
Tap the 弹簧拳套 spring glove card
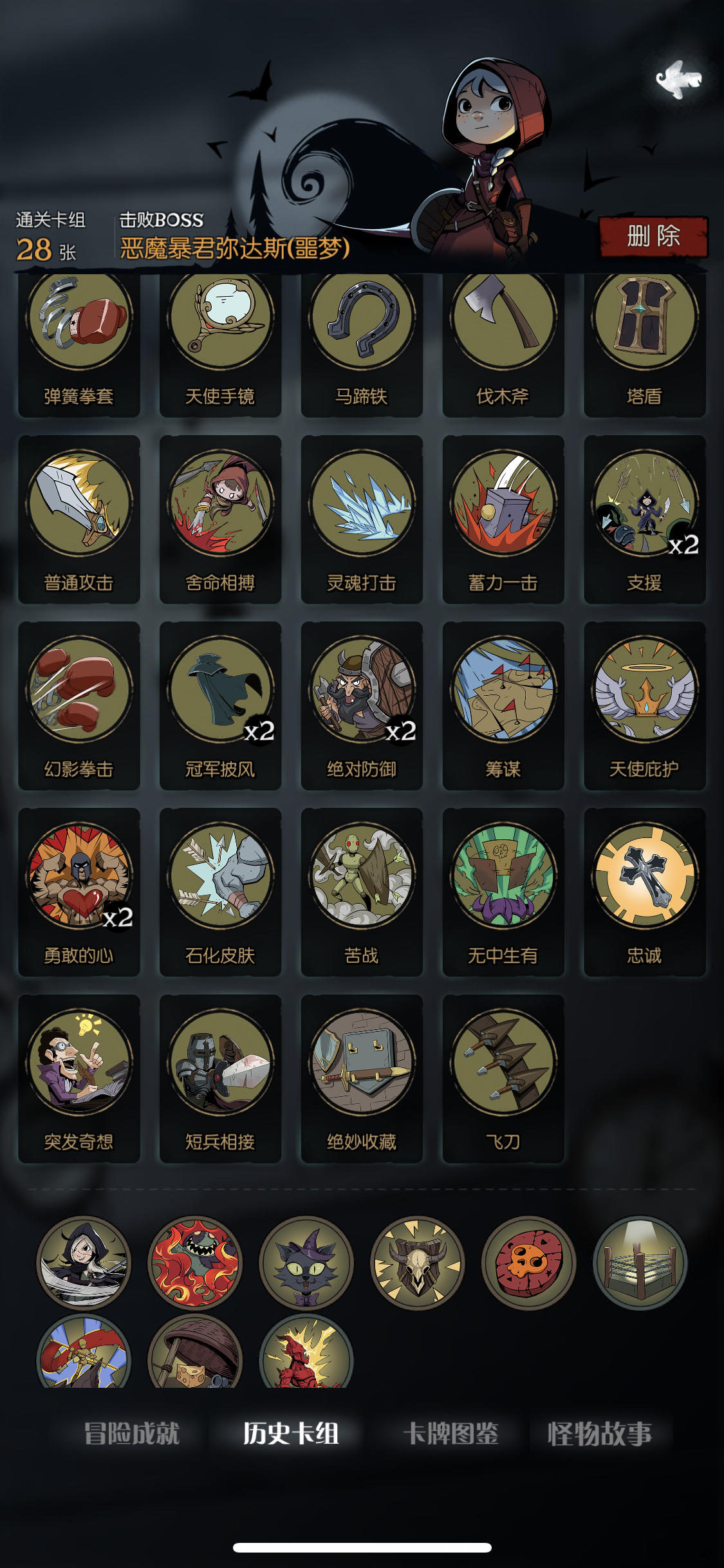coord(79,344)
